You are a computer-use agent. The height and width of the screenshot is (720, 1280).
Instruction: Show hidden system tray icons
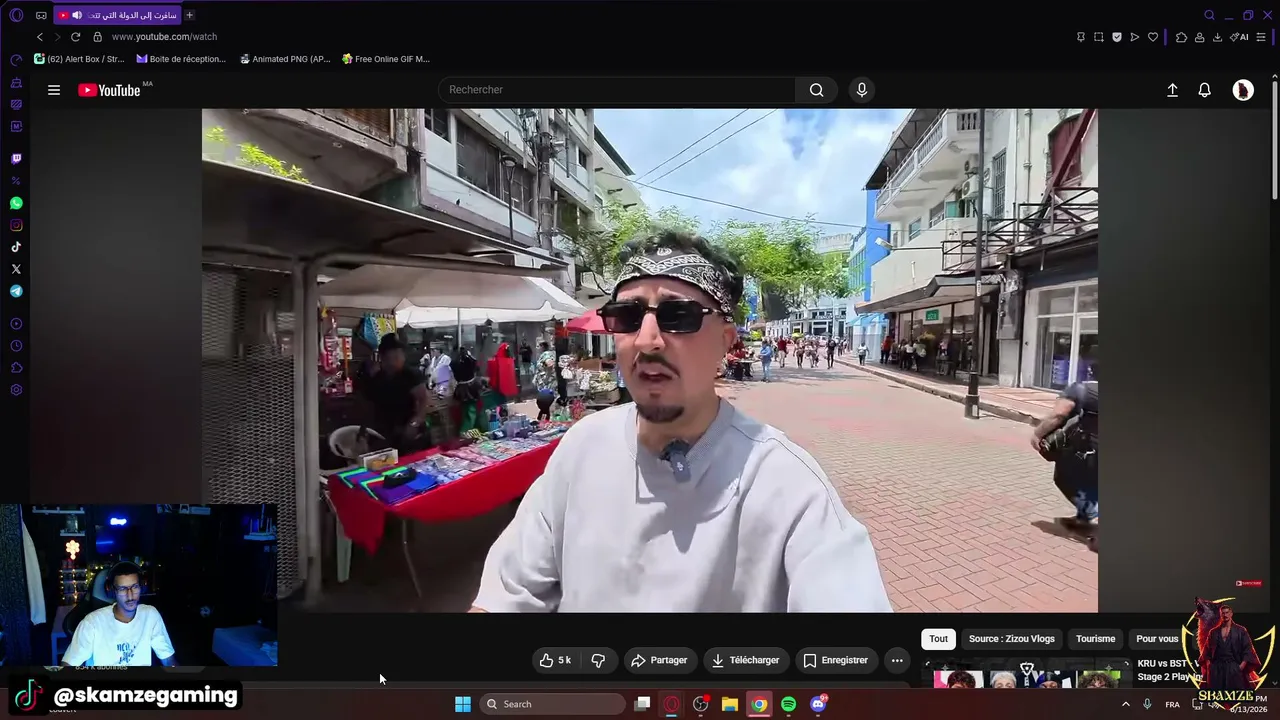[x=1125, y=704]
